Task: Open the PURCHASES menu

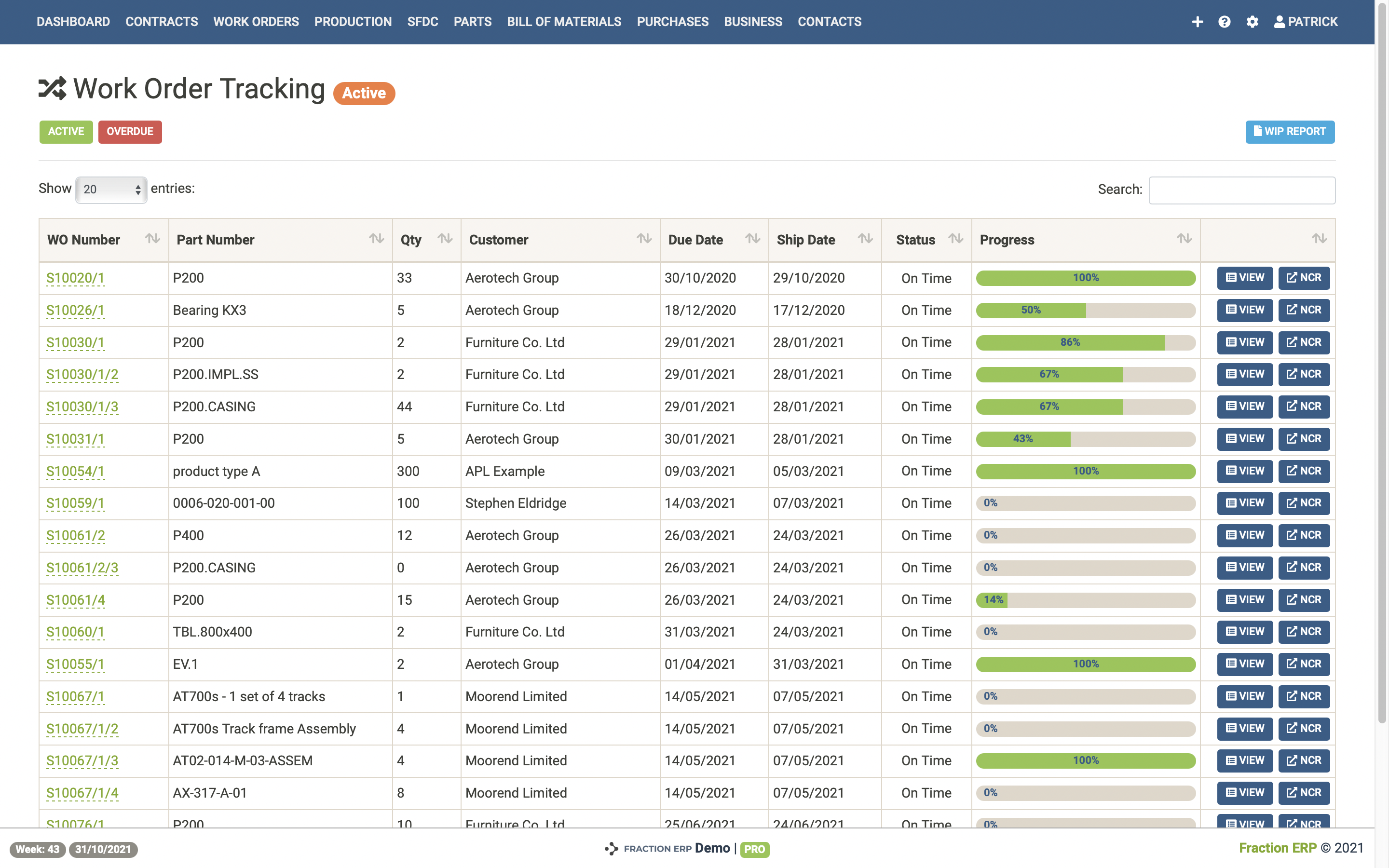Action: 672,22
